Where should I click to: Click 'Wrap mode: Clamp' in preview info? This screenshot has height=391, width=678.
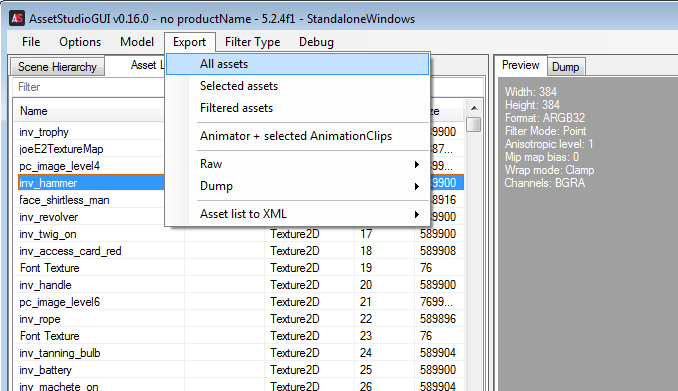point(549,170)
